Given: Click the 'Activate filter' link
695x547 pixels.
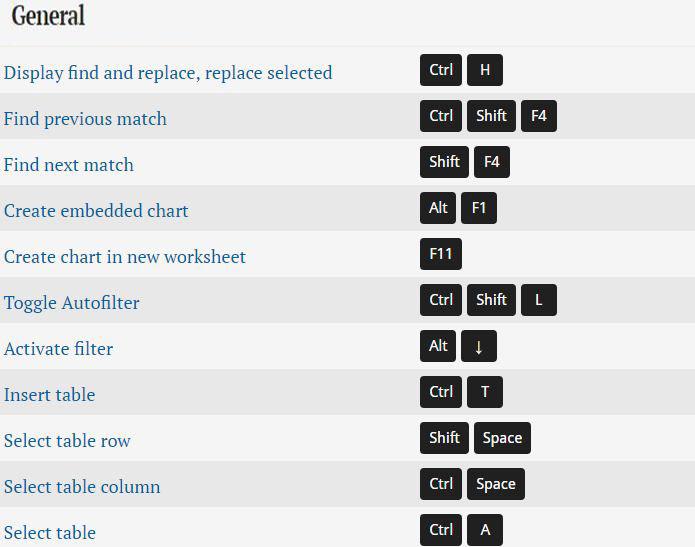Looking at the screenshot, I should tap(58, 349).
